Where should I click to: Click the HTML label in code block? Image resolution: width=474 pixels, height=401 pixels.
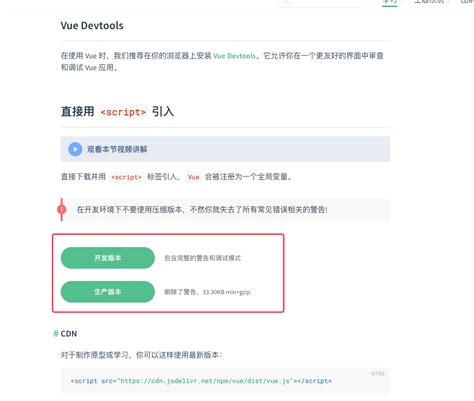(378, 374)
